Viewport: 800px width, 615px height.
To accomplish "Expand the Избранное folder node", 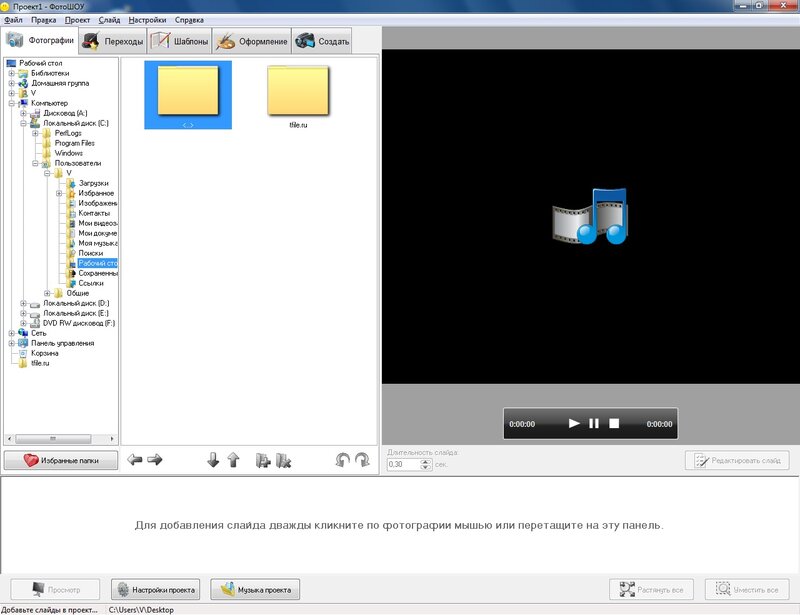I will 59,193.
